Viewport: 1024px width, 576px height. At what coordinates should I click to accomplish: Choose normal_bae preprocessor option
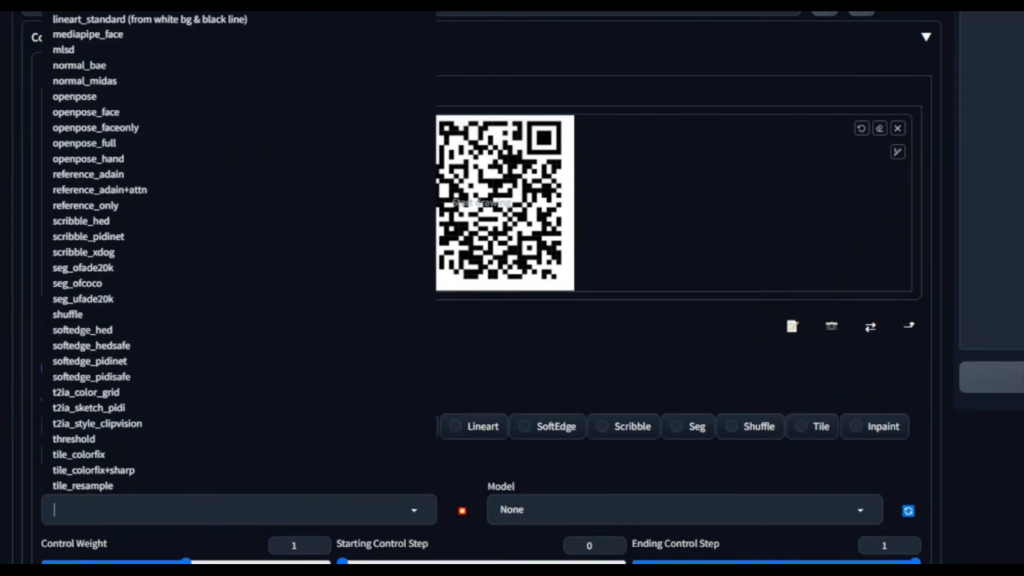(x=79, y=65)
